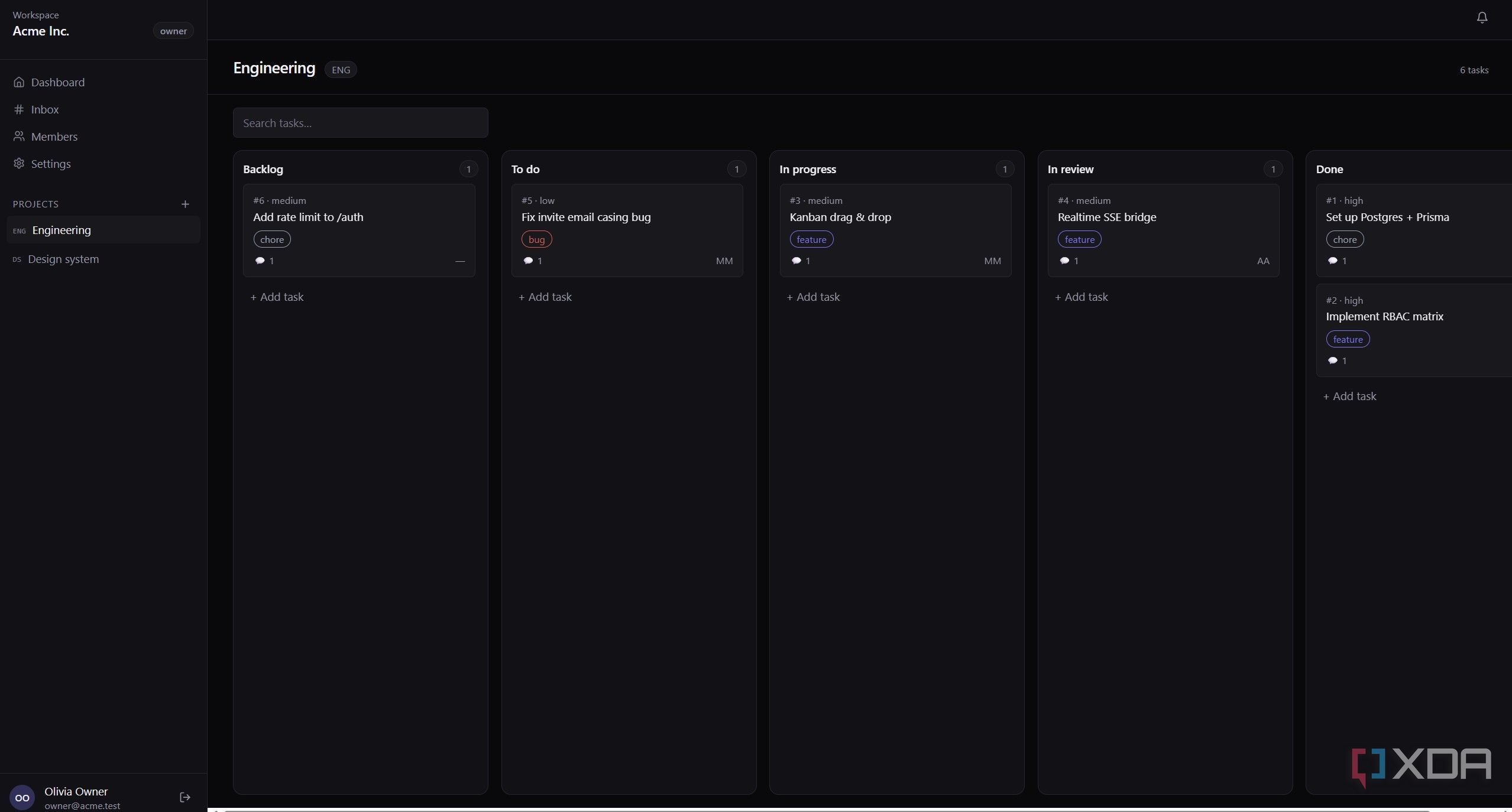1512x812 pixels.
Task: Add task in To do column
Action: [545, 297]
